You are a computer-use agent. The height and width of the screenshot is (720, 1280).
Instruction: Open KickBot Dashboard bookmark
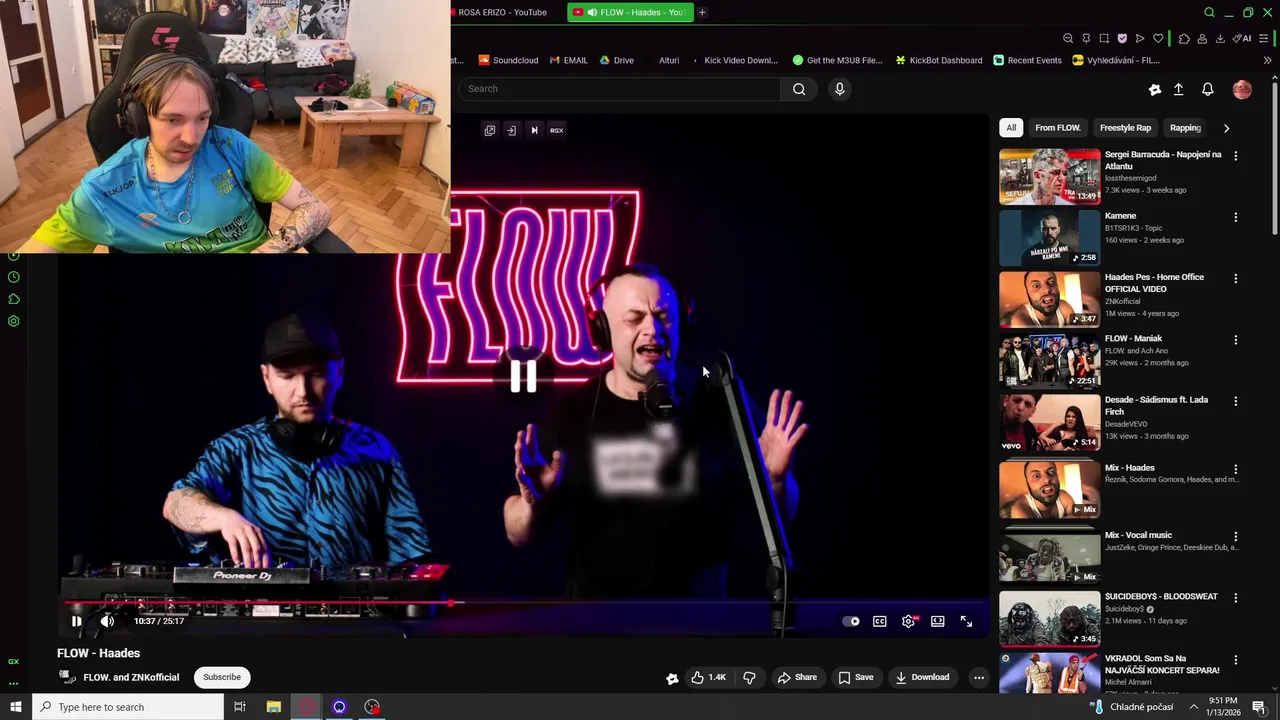pyautogui.click(x=939, y=60)
